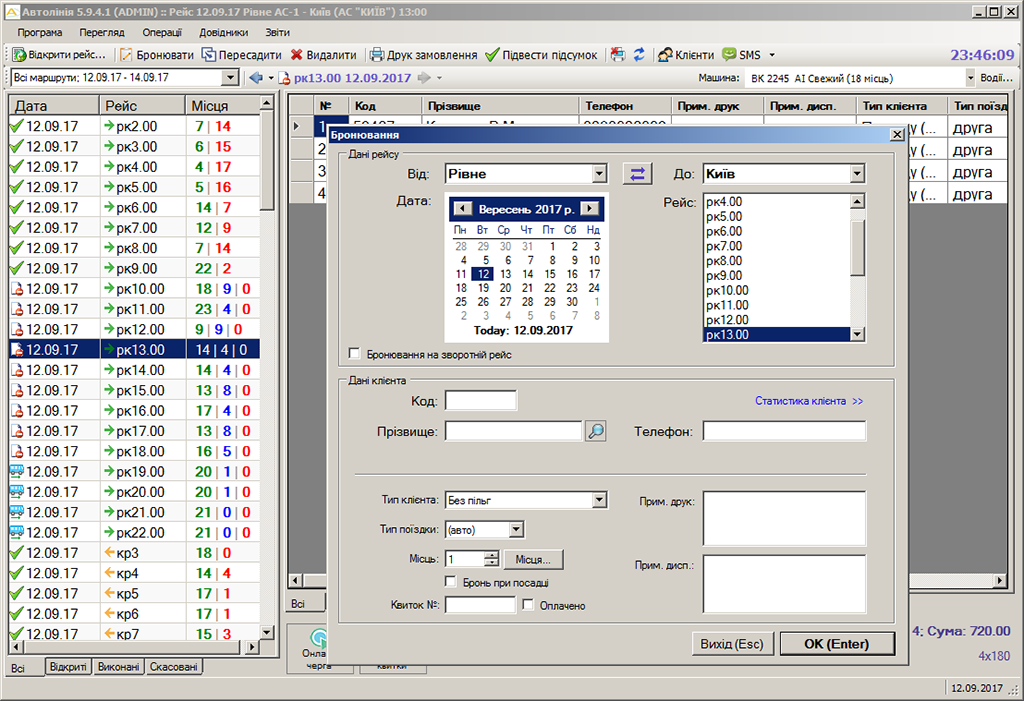The width and height of the screenshot is (1024, 701).
Task: Click the Телефон input field in the dialog
Action: click(784, 431)
